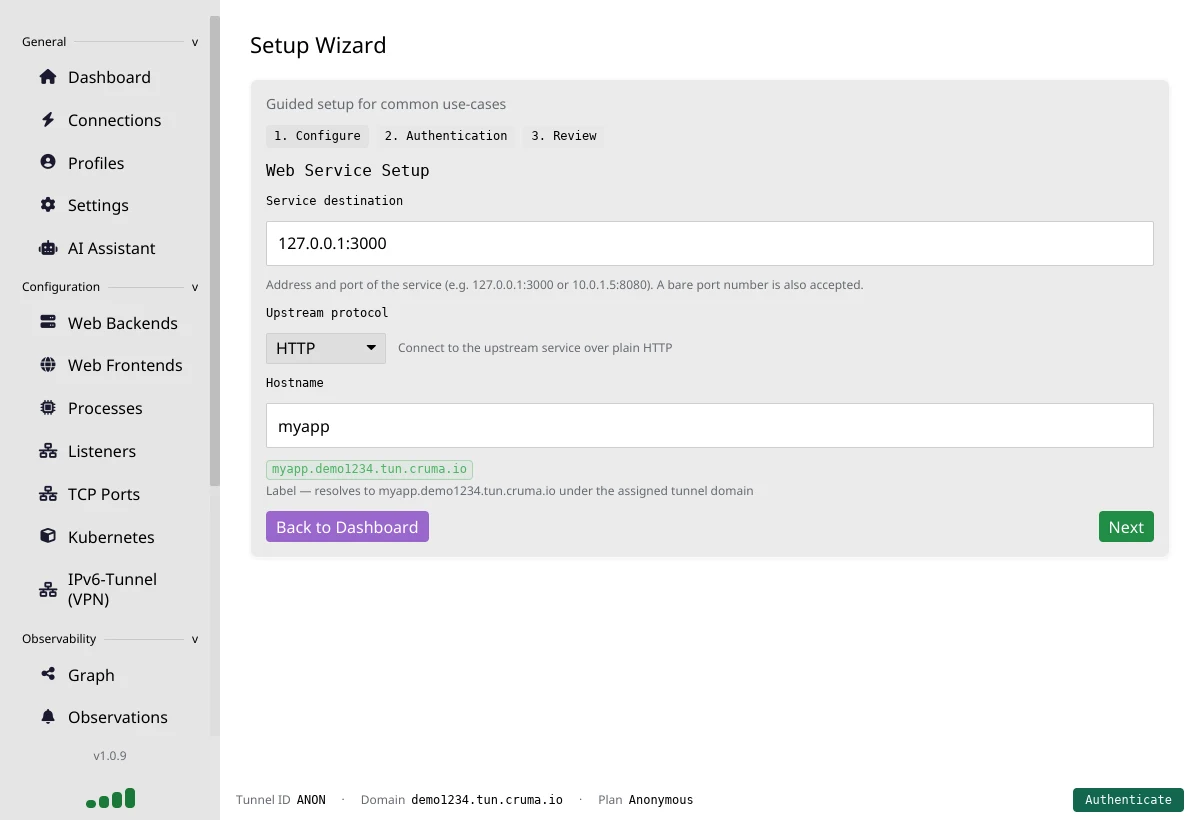Click the Web Frontends globe icon
Image resolution: width=1200 pixels, height=820 pixels.
(48, 365)
